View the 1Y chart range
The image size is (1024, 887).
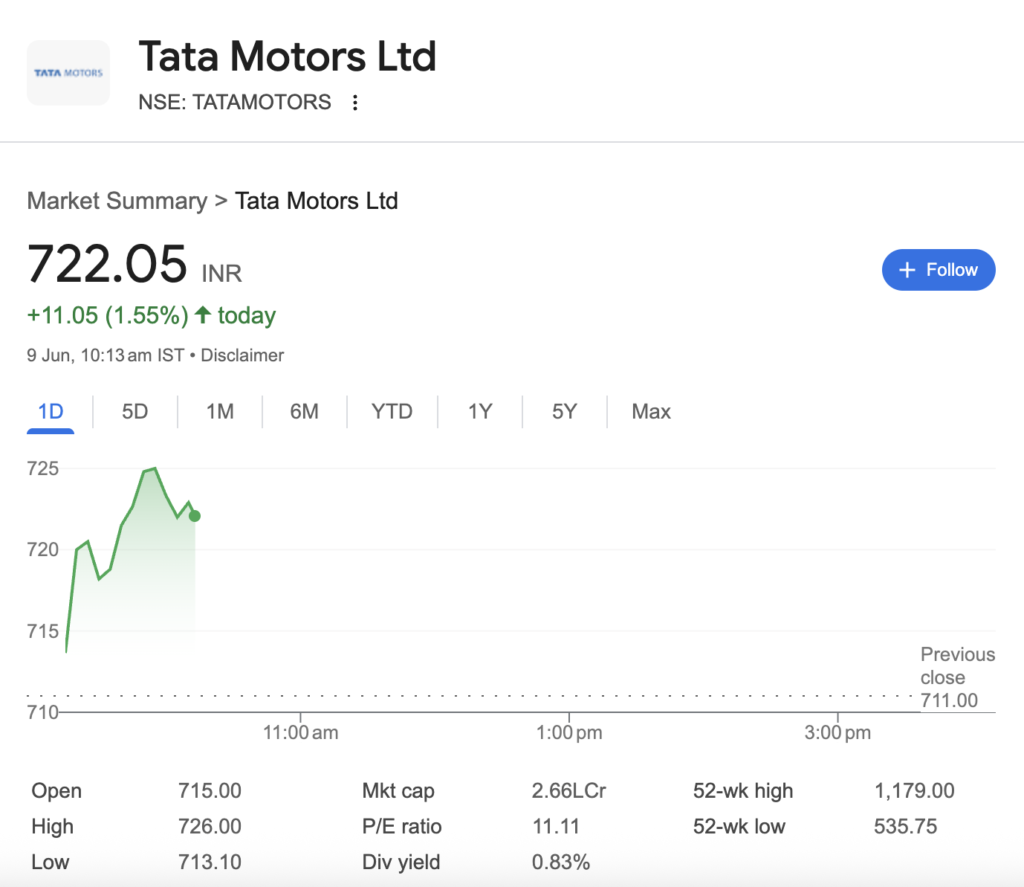click(x=480, y=411)
